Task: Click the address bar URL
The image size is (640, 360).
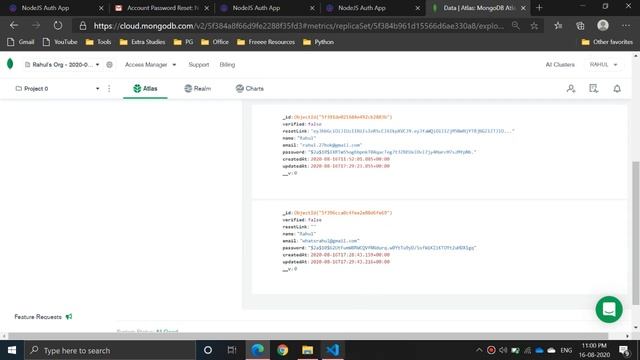Action: 299,26
